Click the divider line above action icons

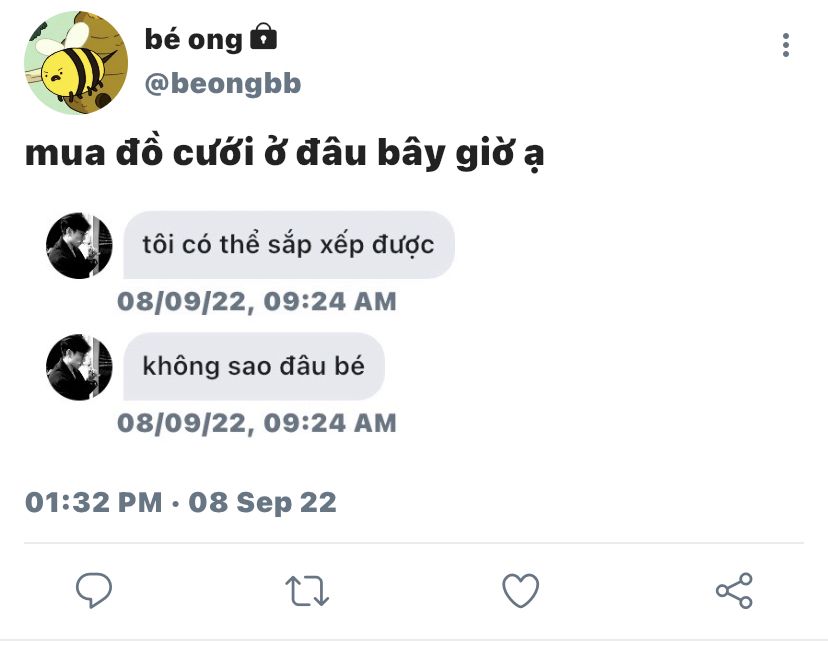coord(414,543)
